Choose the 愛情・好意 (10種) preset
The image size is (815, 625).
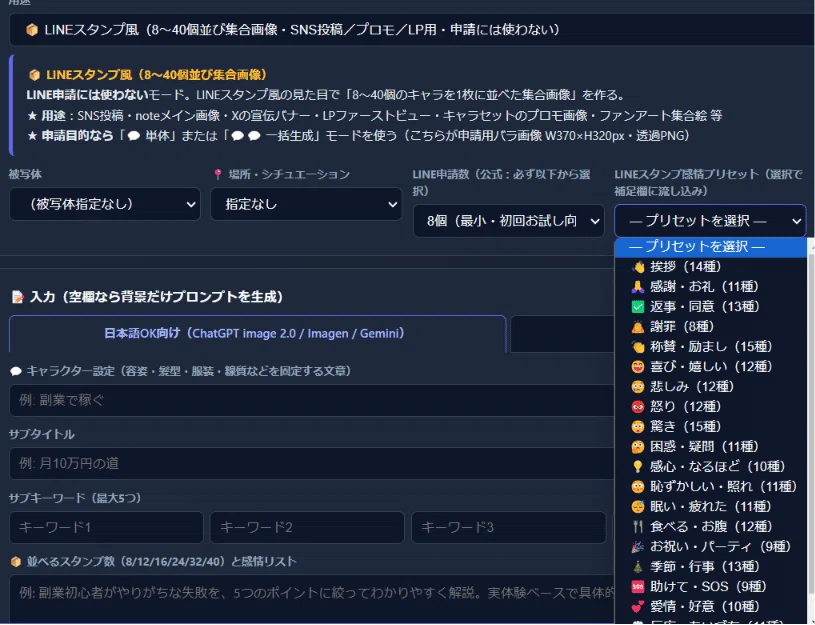coord(710,607)
